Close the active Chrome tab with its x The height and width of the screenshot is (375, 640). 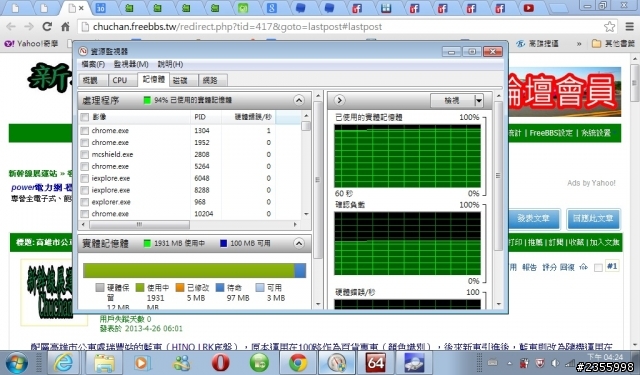(x=81, y=8)
